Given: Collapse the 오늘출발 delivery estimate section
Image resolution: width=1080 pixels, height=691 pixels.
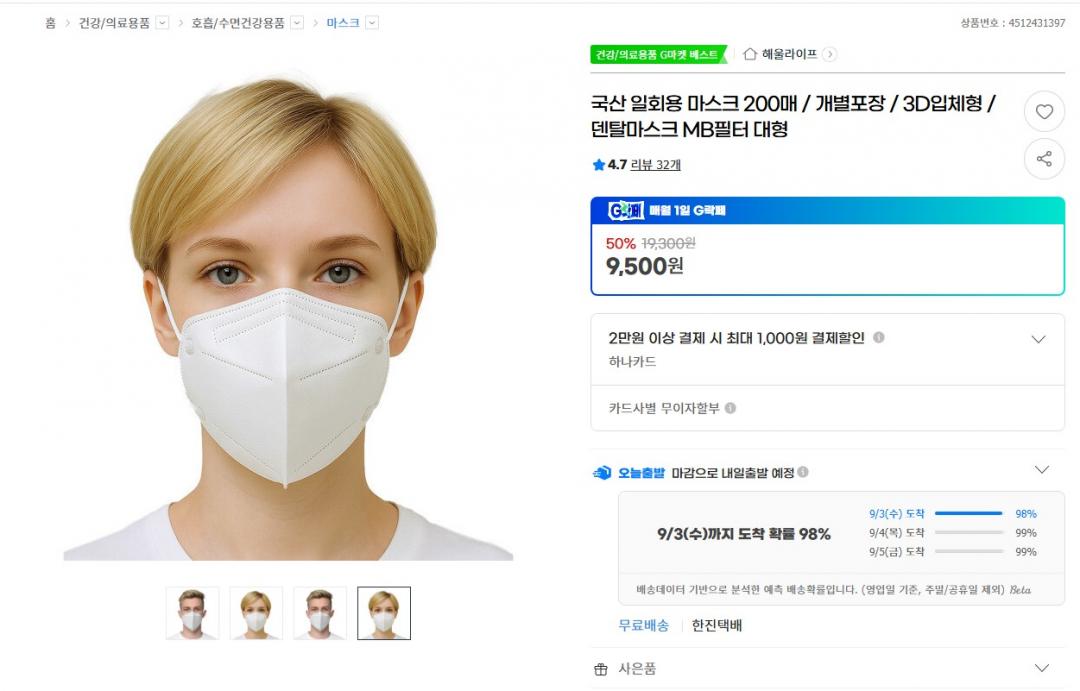Looking at the screenshot, I should point(1041,470).
